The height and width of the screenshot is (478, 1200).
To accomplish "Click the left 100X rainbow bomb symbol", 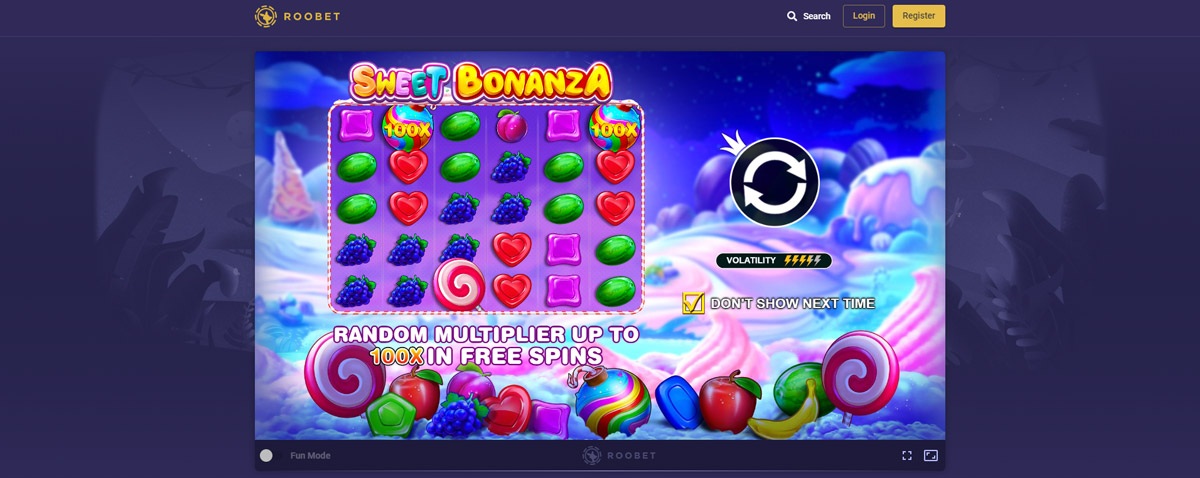I will click(408, 126).
